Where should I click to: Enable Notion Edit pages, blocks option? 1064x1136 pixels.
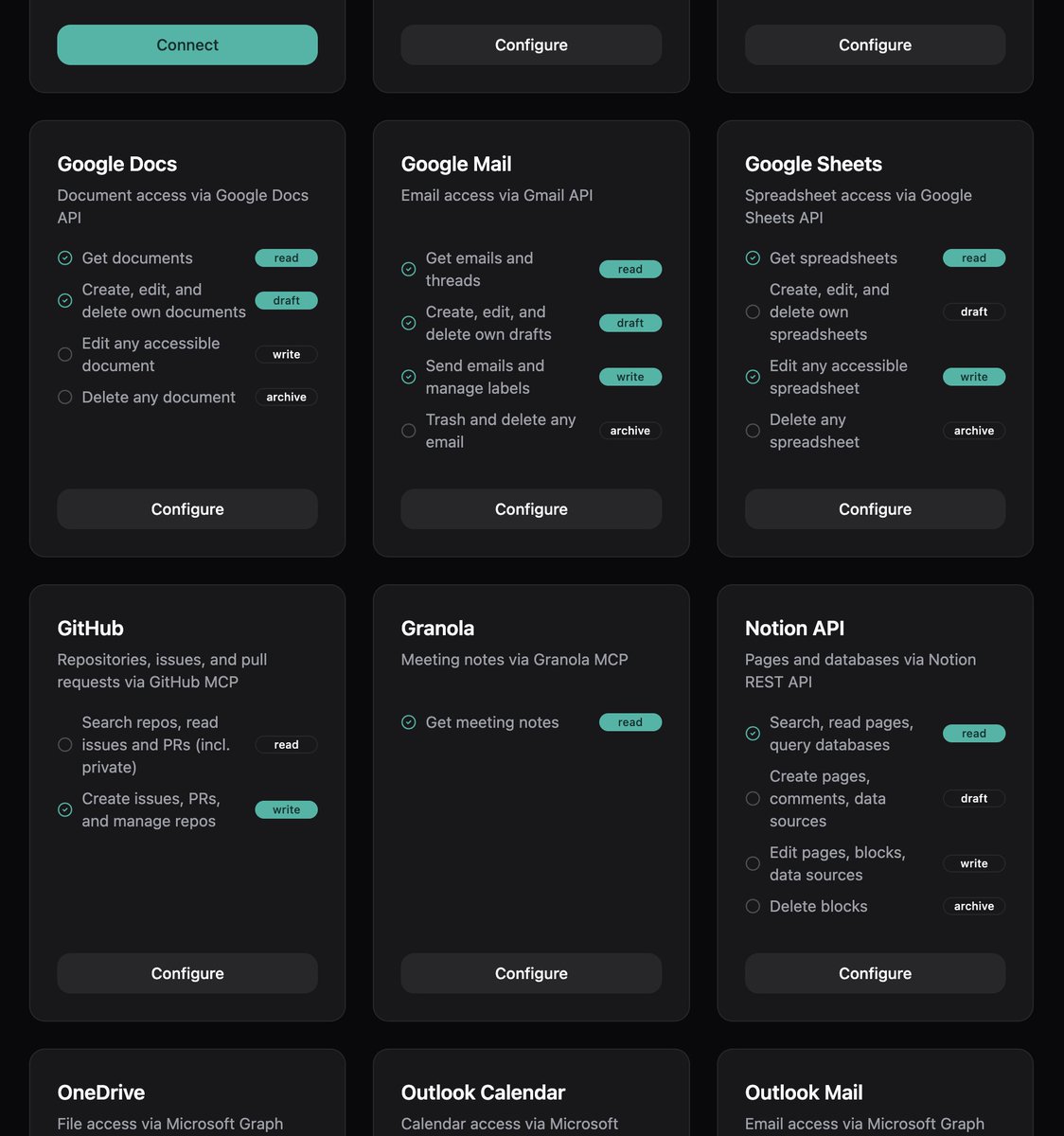(753, 863)
